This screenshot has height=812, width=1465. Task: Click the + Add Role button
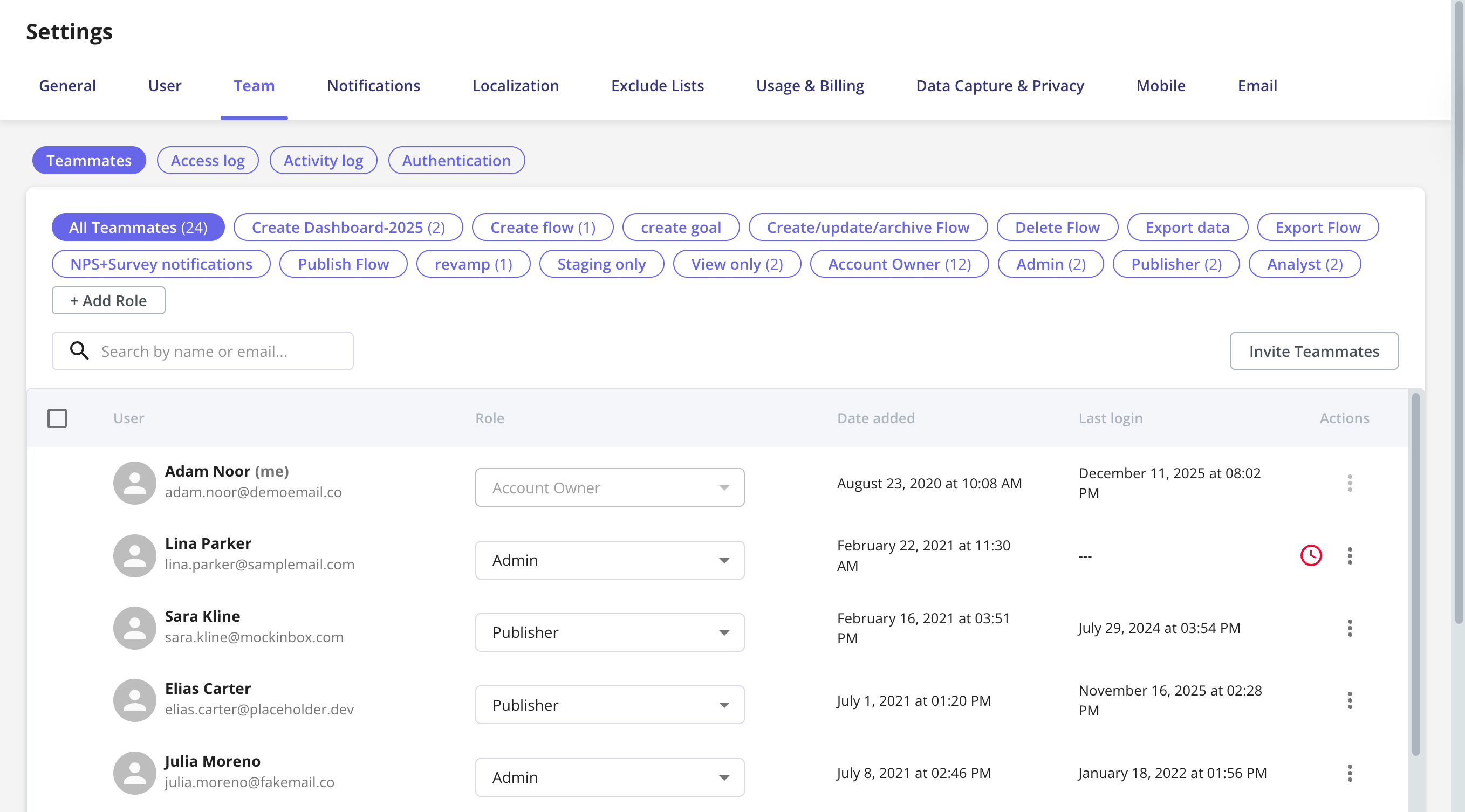pos(108,300)
